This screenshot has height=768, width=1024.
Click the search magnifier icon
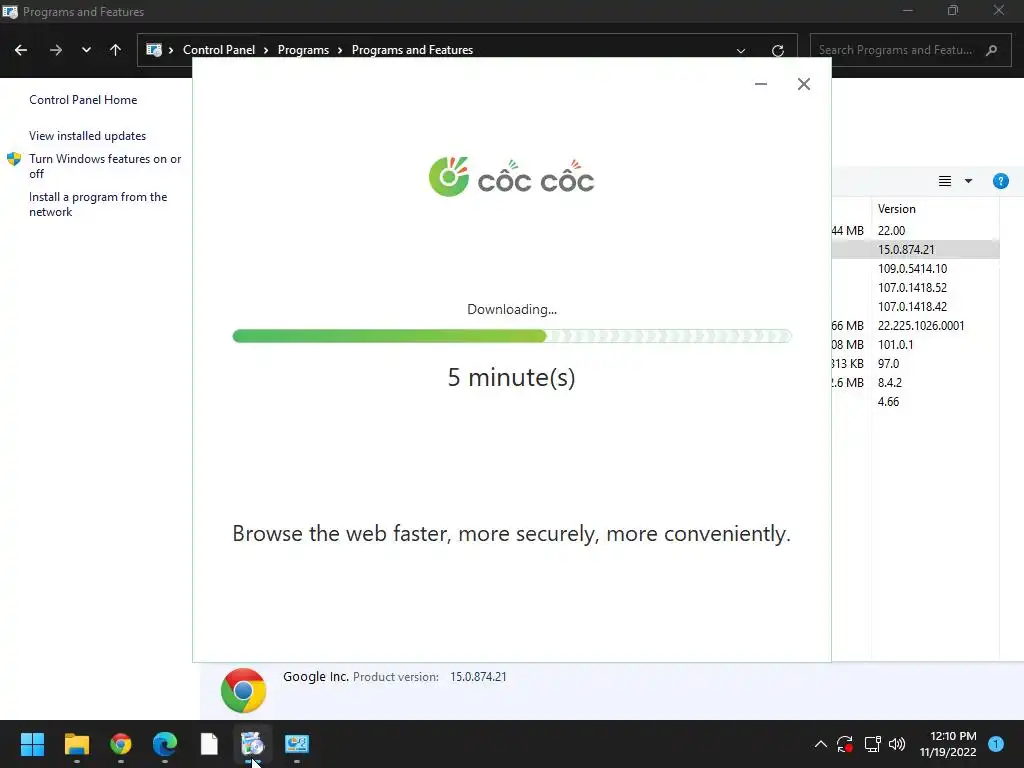pos(991,50)
